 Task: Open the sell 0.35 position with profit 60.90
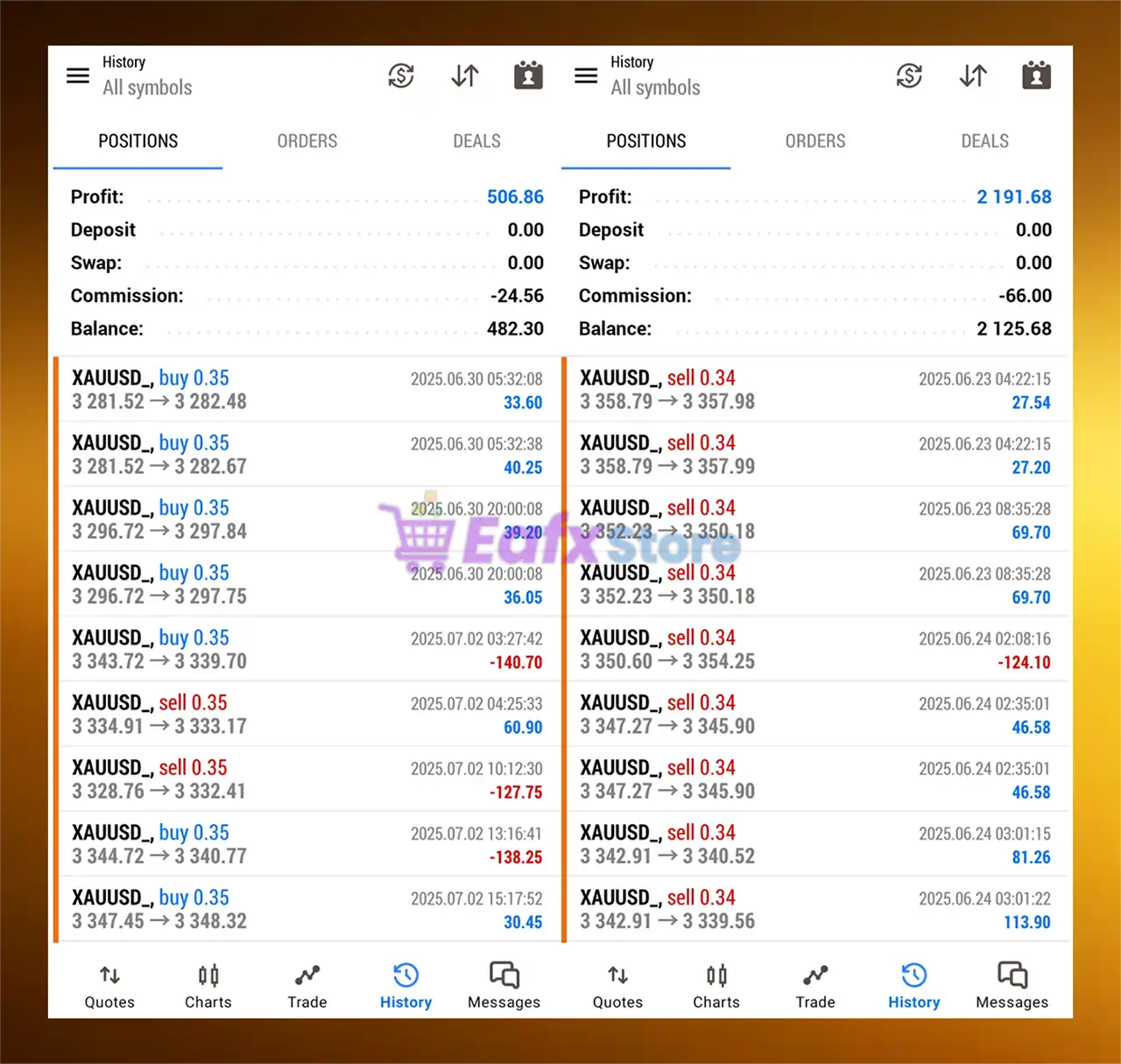pos(307,714)
